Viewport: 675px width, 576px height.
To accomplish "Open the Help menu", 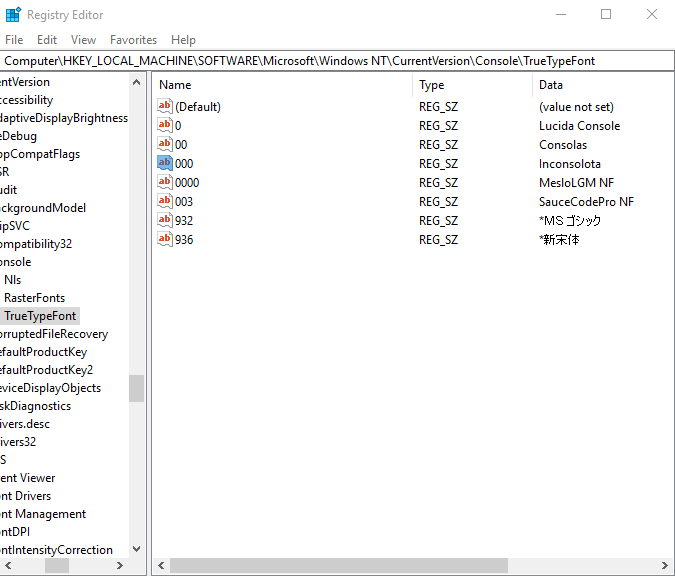I will 183,40.
